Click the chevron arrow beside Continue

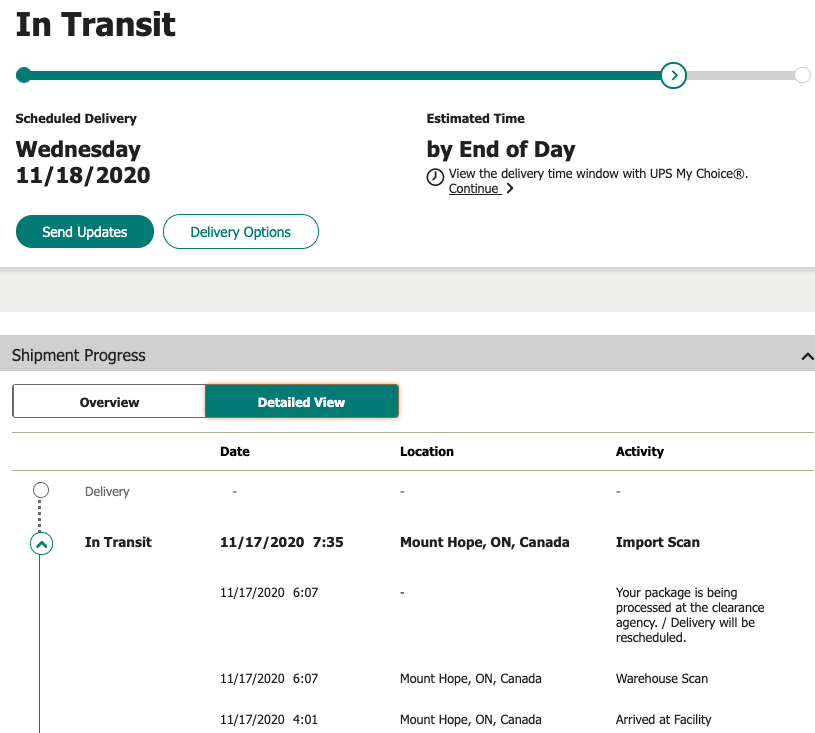(510, 189)
